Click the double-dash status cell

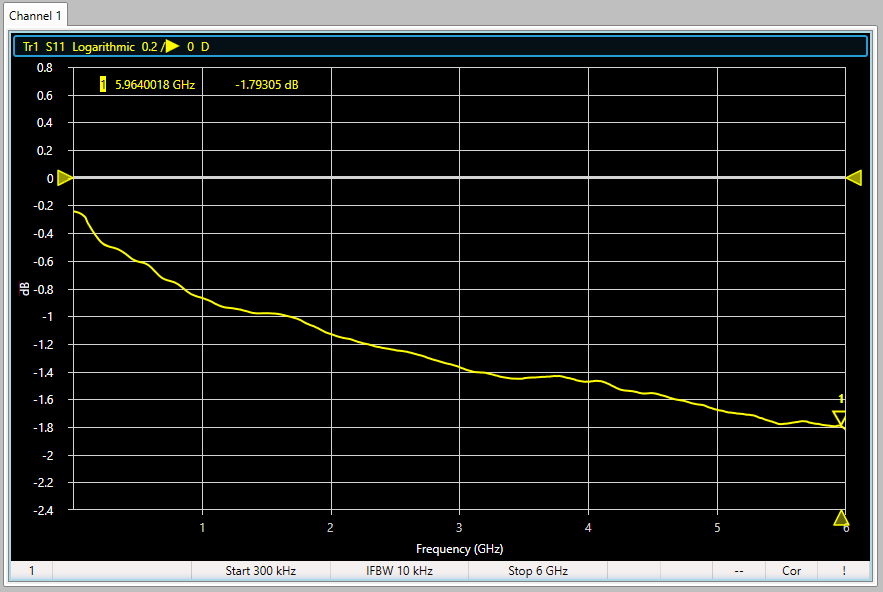tap(738, 571)
